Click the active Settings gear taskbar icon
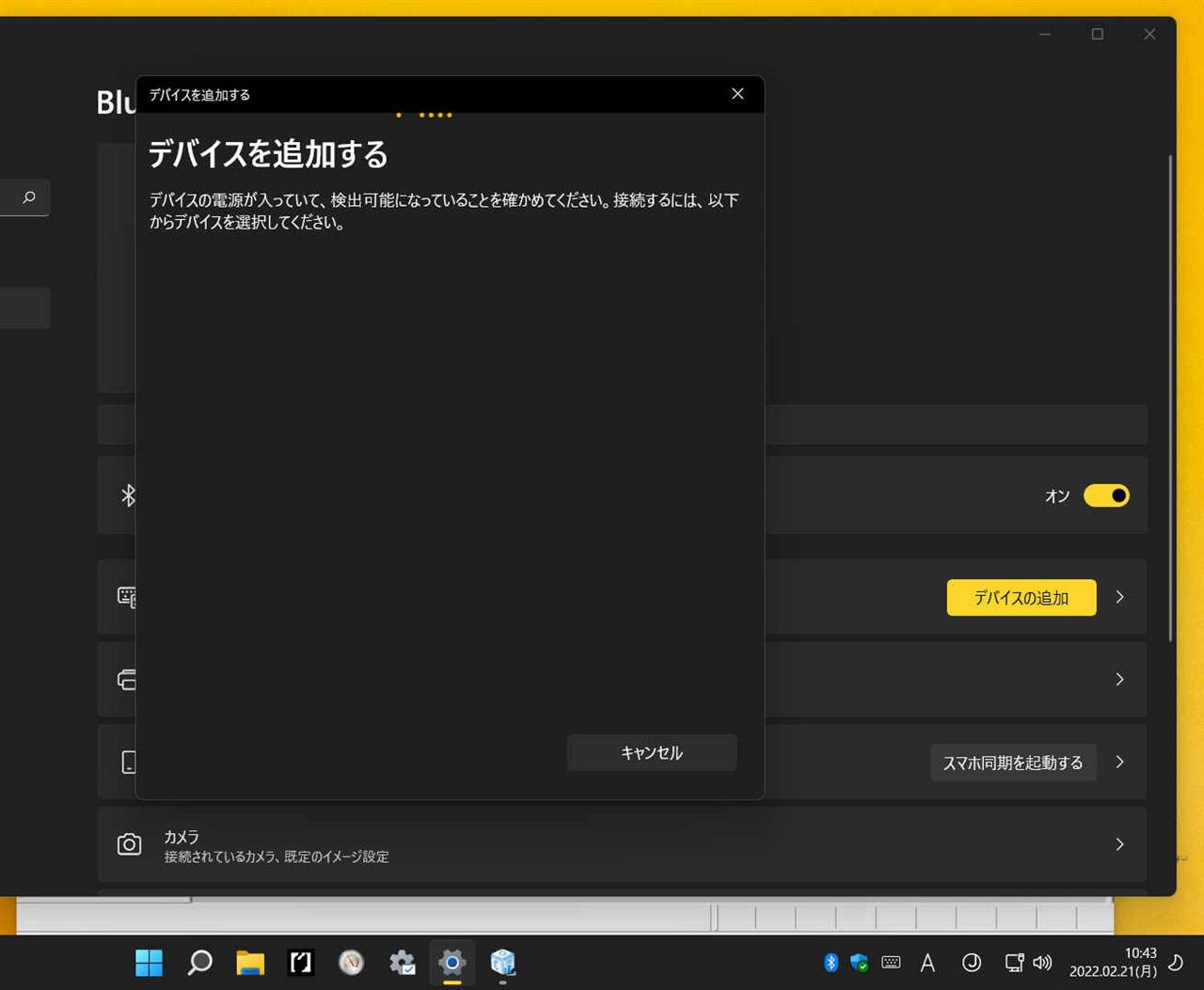The width and height of the screenshot is (1204, 990). point(452,963)
